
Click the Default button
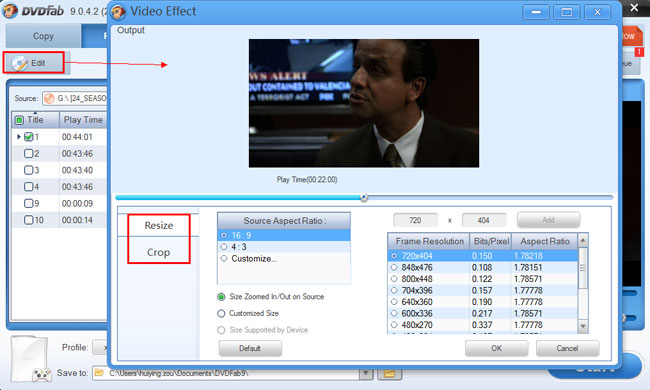pyautogui.click(x=250, y=348)
